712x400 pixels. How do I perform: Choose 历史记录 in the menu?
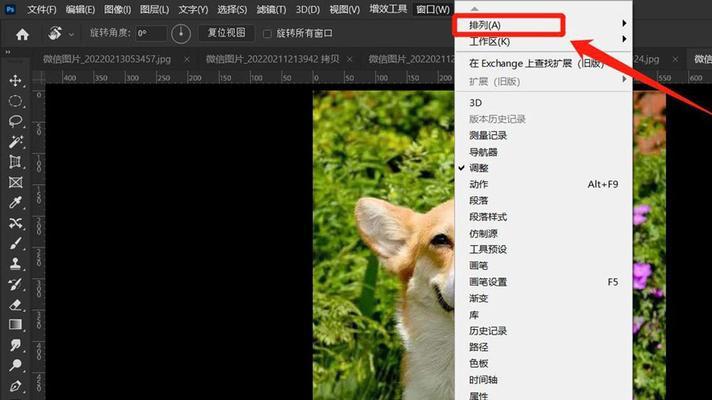[544, 331]
